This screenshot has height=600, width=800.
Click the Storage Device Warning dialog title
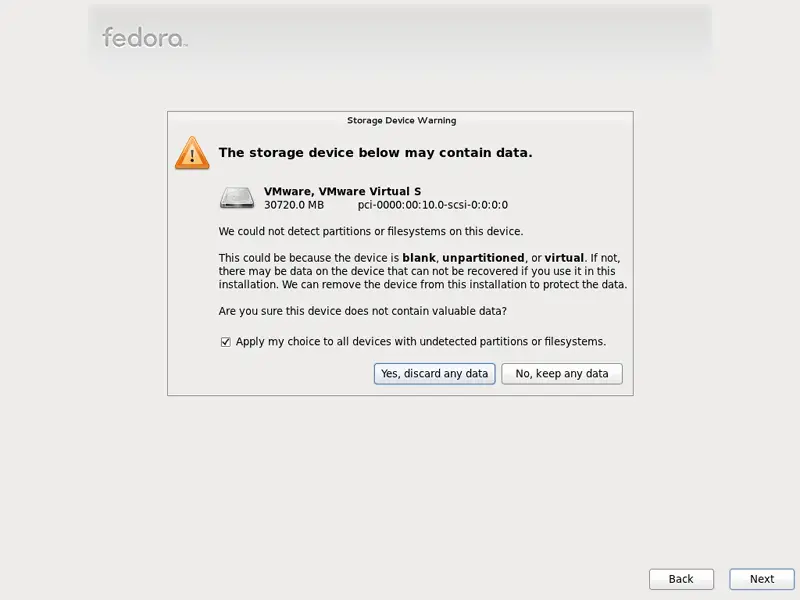tap(402, 120)
